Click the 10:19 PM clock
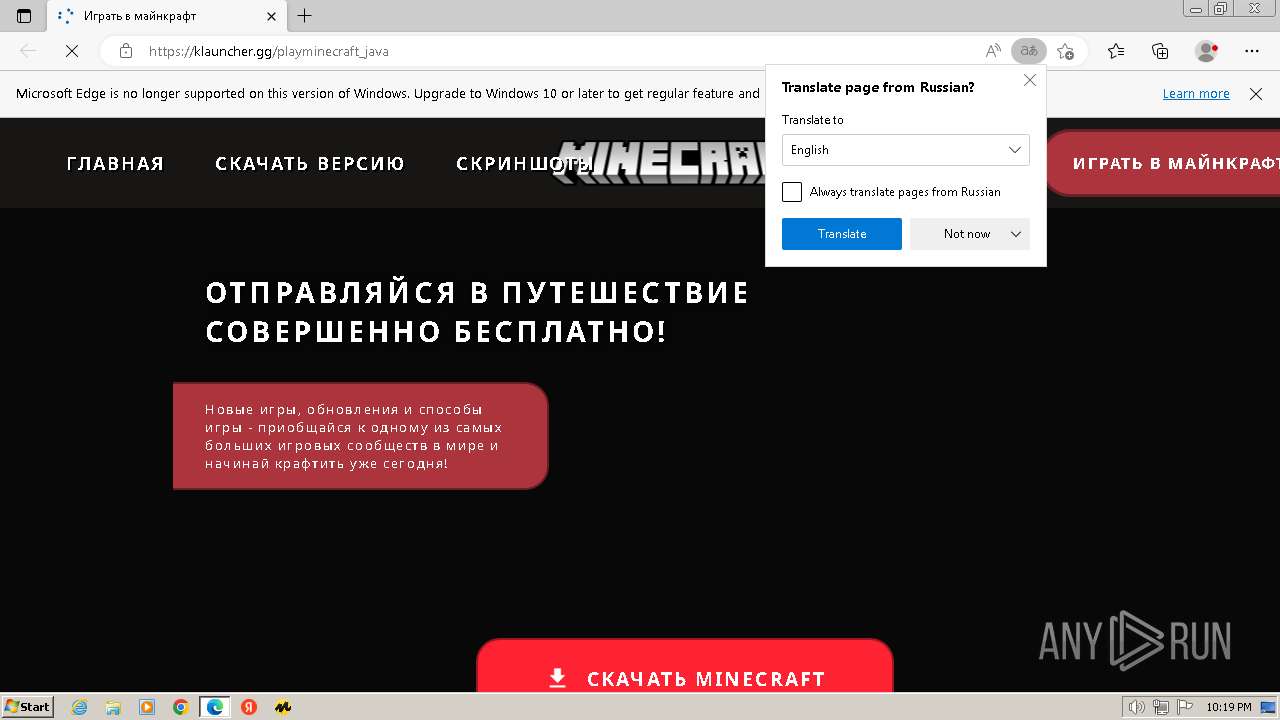Image resolution: width=1280 pixels, height=720 pixels. coord(1229,707)
